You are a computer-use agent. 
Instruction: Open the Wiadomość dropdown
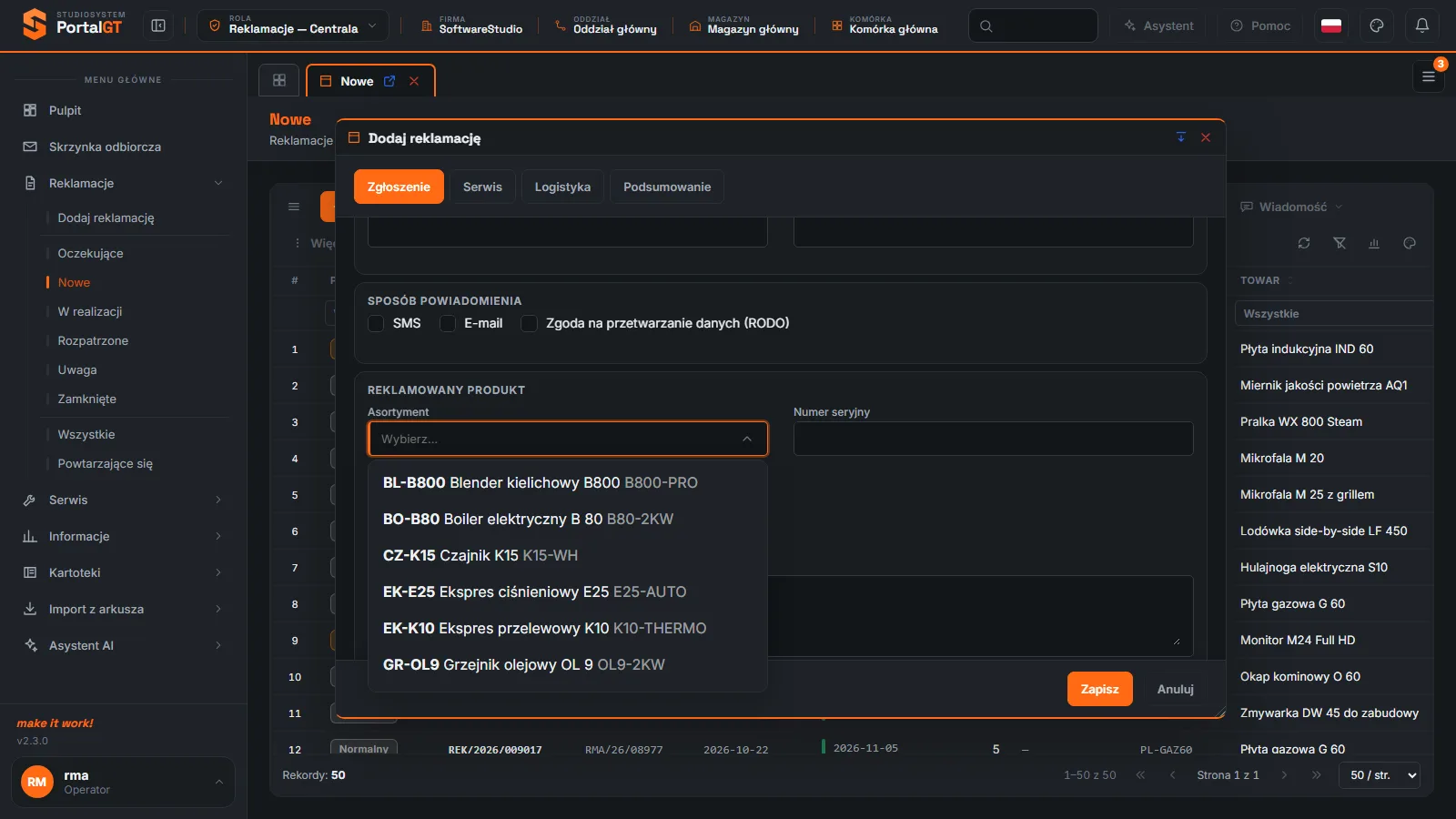click(x=1291, y=207)
